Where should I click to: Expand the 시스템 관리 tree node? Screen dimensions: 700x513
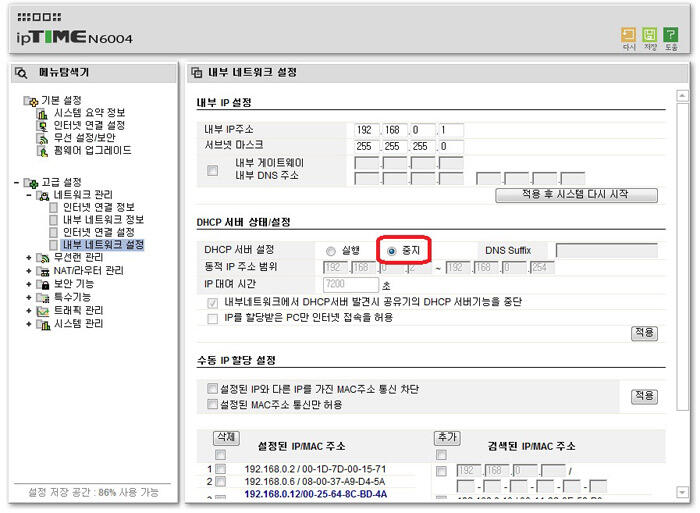[x=29, y=324]
